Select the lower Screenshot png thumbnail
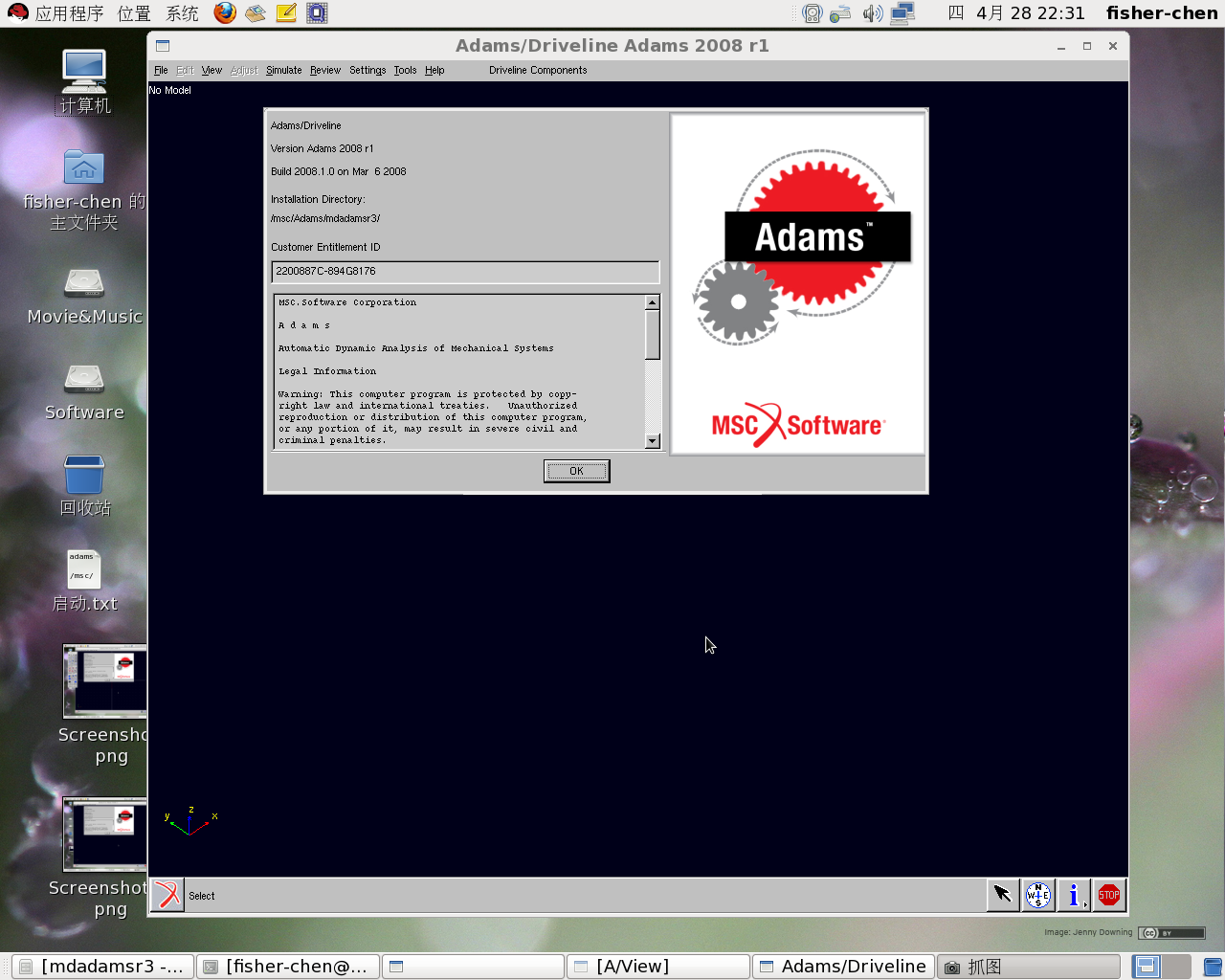Image resolution: width=1225 pixels, height=980 pixels. [x=105, y=835]
